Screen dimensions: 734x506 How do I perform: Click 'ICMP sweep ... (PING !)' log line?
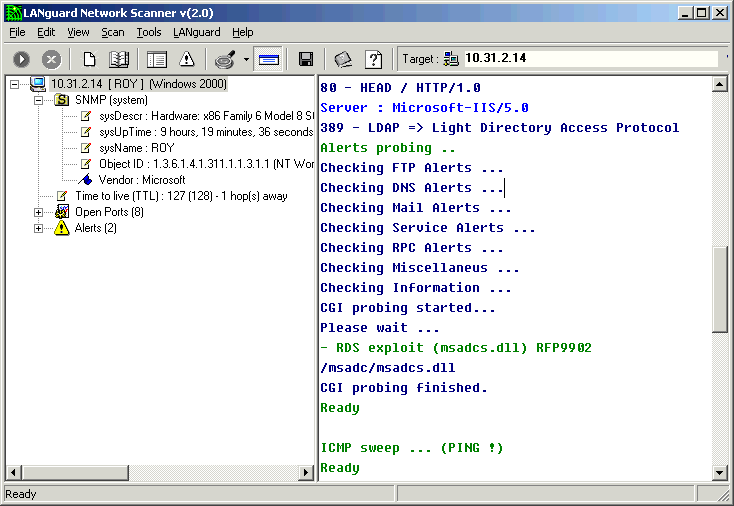[411, 448]
